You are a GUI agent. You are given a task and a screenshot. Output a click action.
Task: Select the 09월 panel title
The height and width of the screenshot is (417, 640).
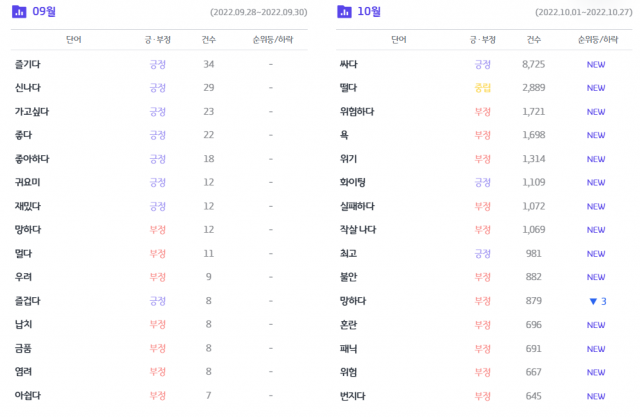(44, 11)
